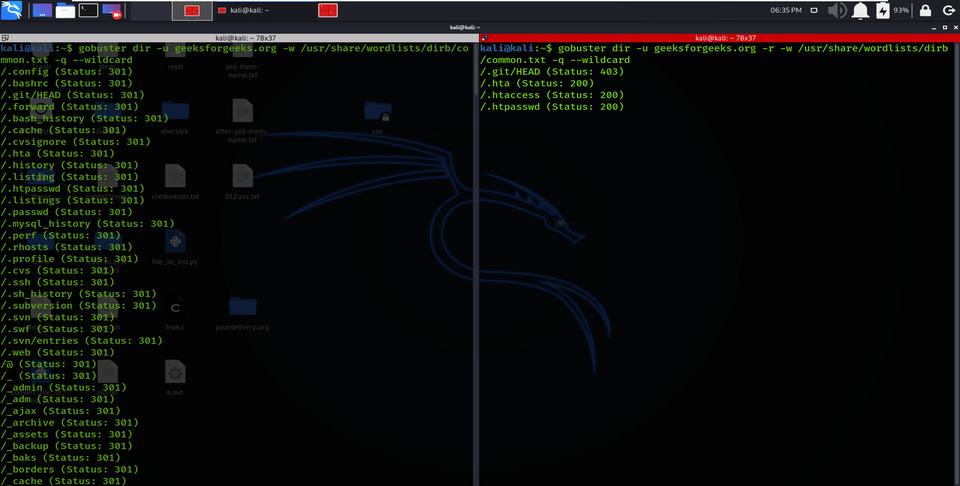Click the screen recorder panel launcher icon

pyautogui.click(x=111, y=10)
